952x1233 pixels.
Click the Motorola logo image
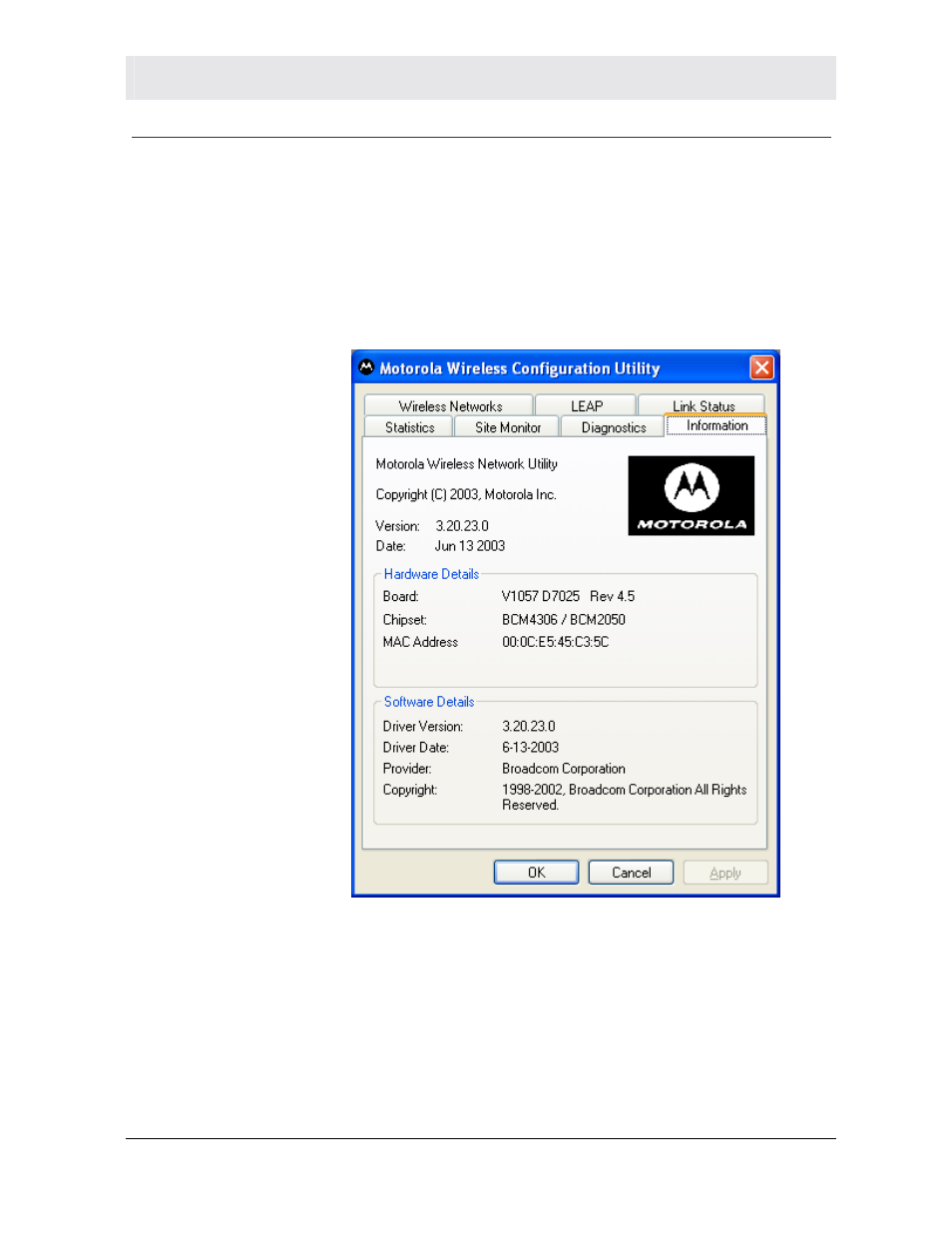point(691,495)
